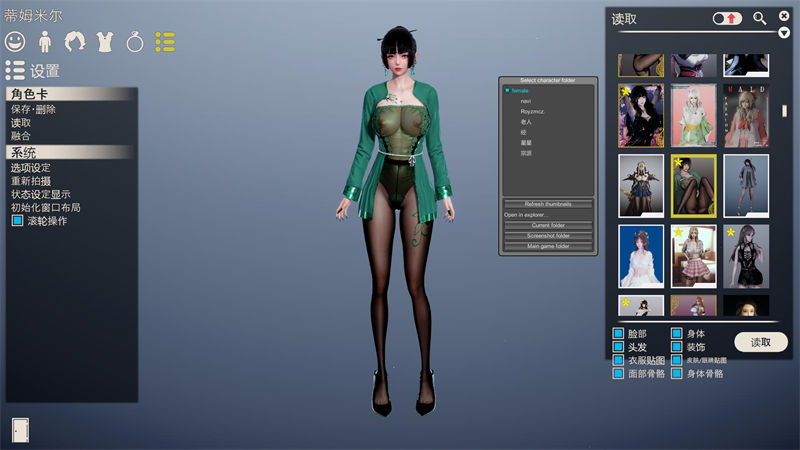Click the magnifying glass search icon
800x450 pixels.
760,18
